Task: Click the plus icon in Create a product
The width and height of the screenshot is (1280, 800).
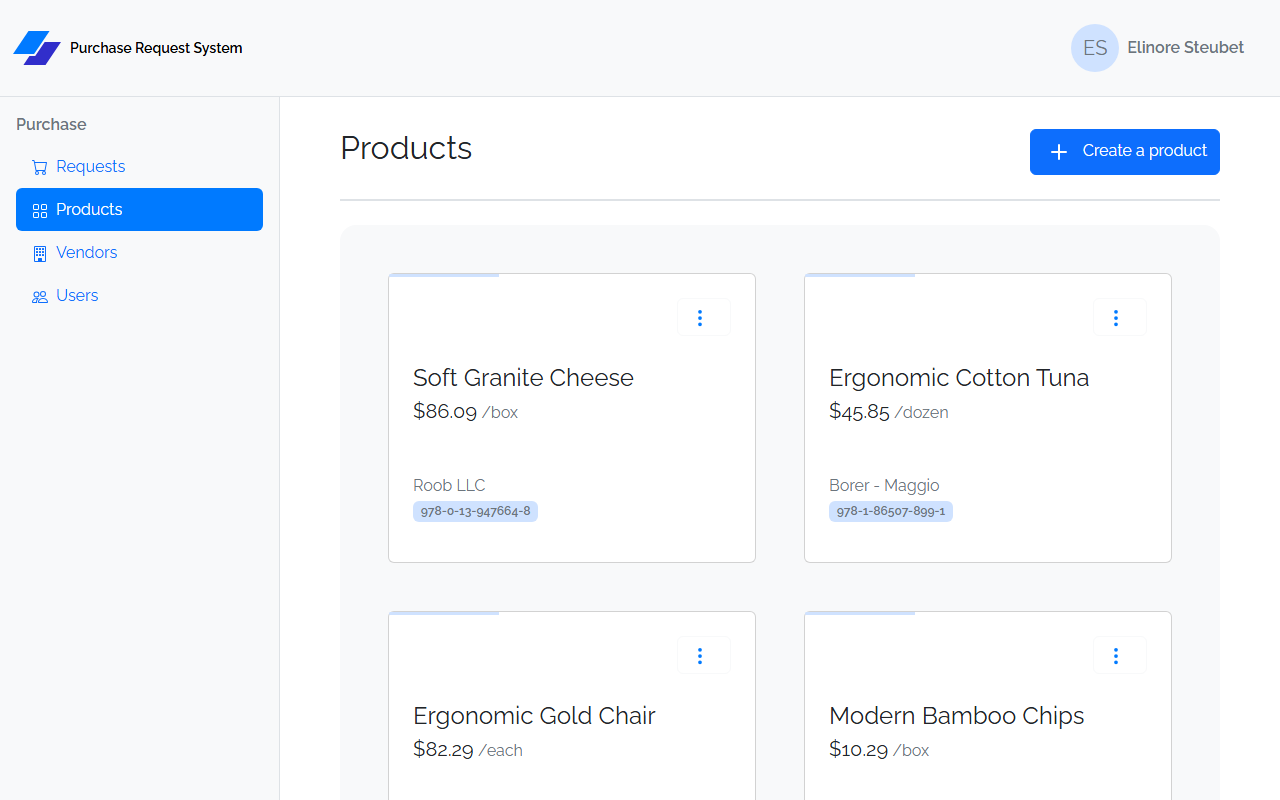Action: 1059,152
